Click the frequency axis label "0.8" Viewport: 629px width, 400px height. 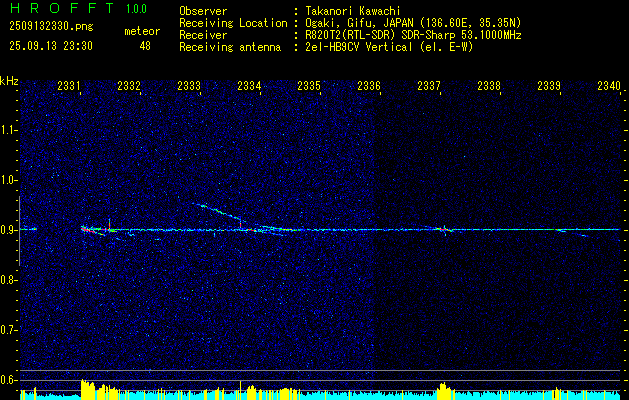pos(7,280)
